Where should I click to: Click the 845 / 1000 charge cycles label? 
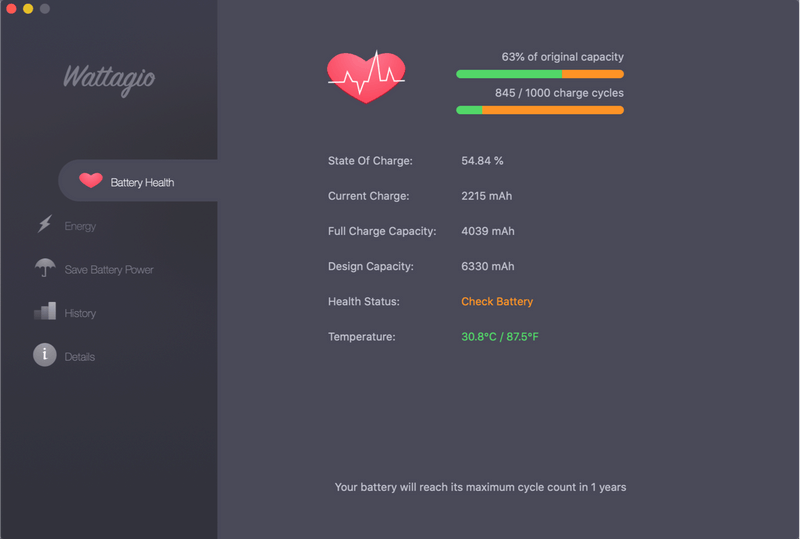pyautogui.click(x=559, y=93)
